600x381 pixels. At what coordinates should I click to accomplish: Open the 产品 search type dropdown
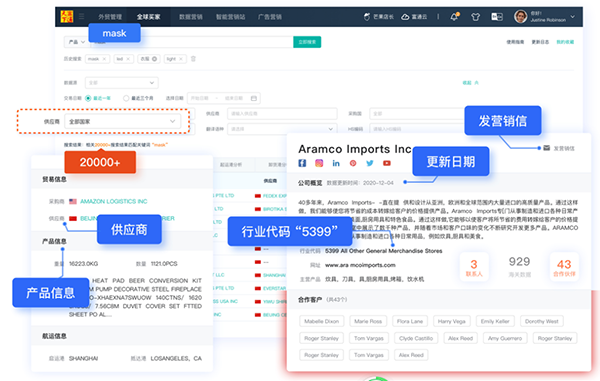77,42
